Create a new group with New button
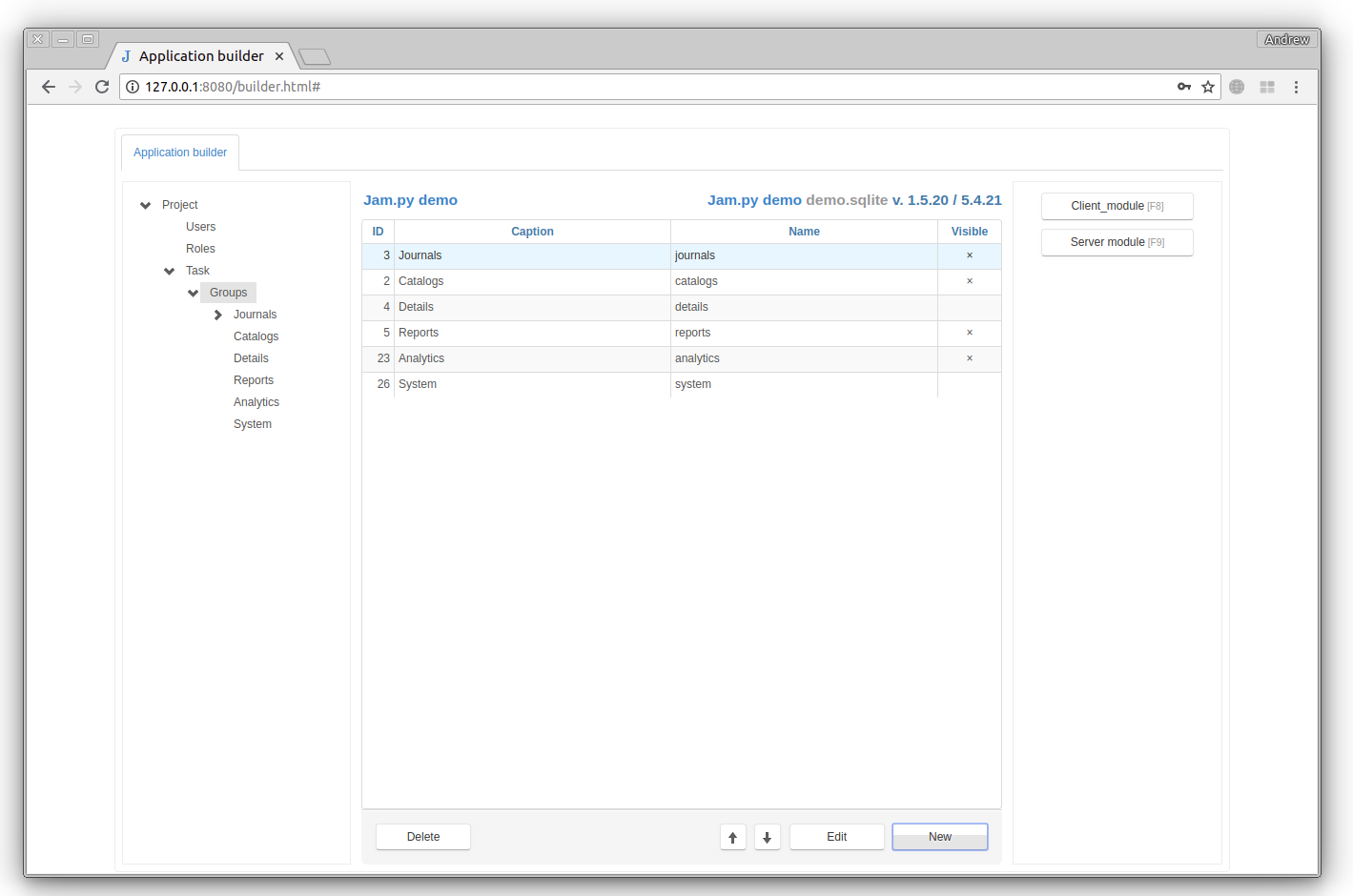 (940, 837)
